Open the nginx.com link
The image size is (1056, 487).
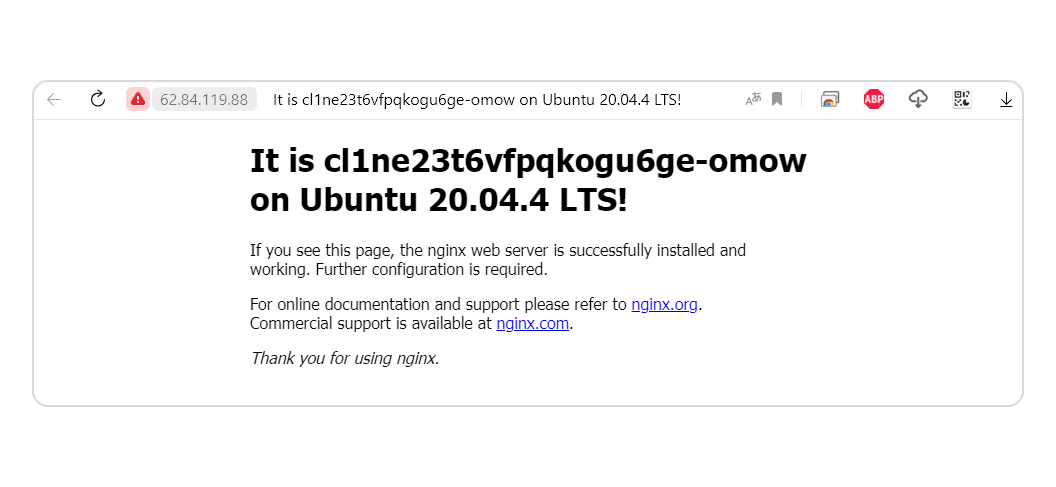pos(533,323)
